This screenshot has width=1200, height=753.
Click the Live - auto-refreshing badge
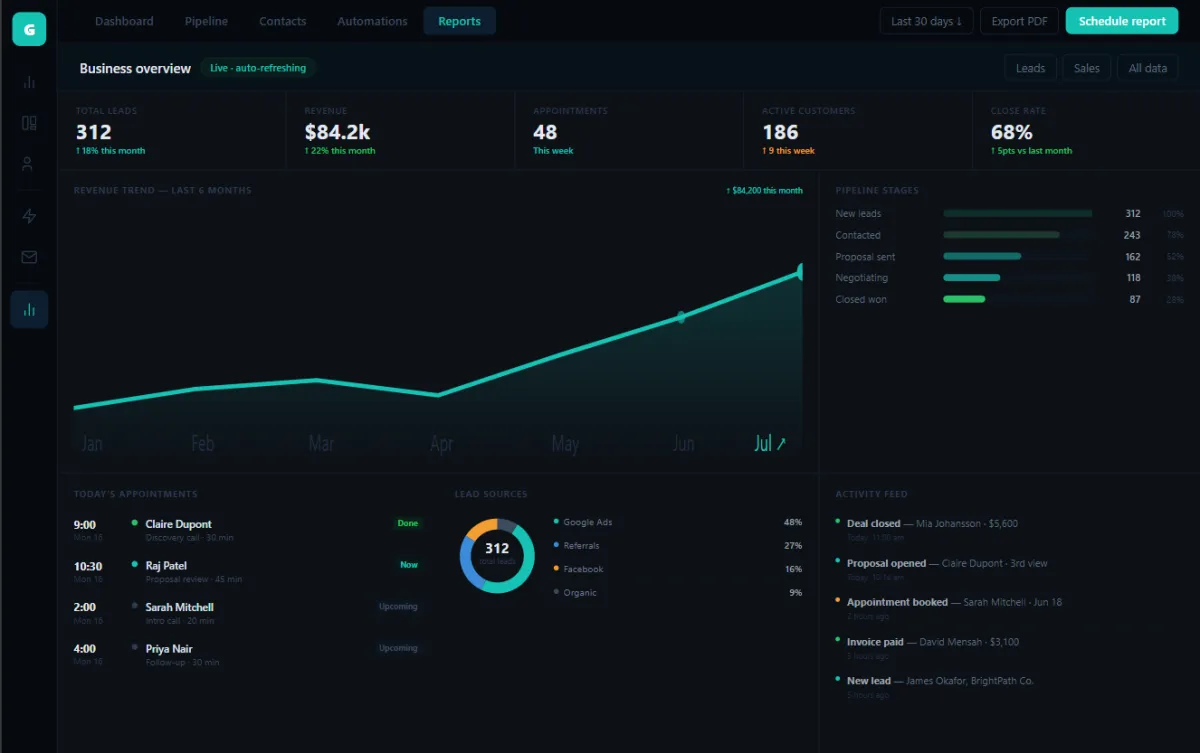point(259,68)
